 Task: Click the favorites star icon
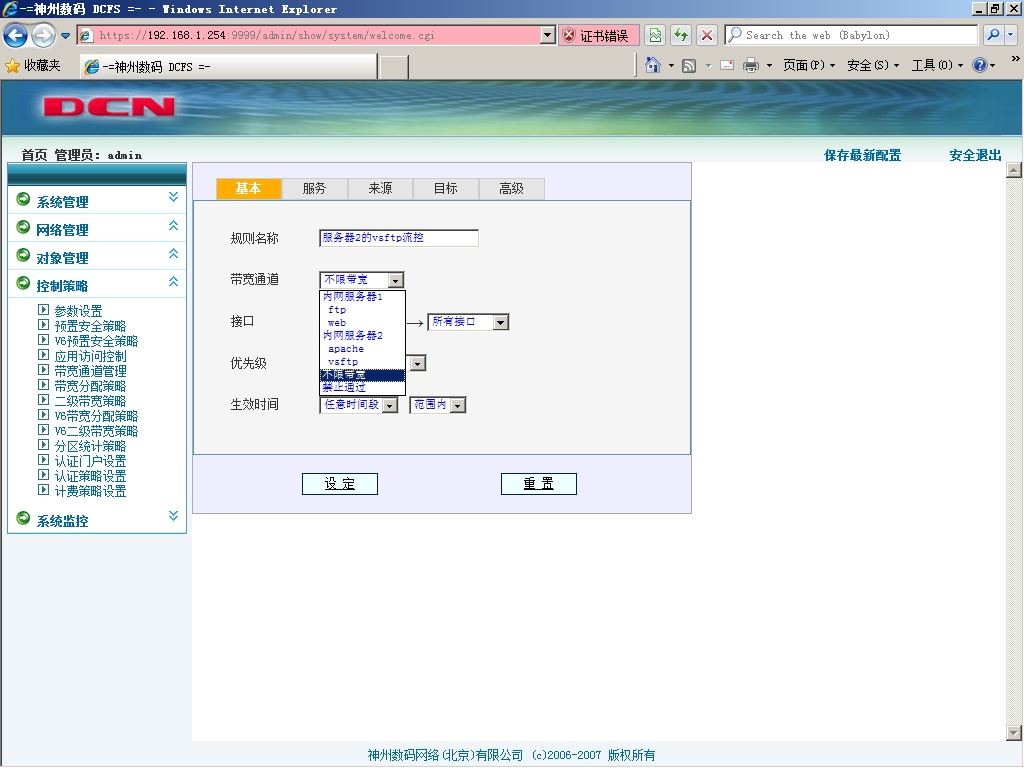12,65
